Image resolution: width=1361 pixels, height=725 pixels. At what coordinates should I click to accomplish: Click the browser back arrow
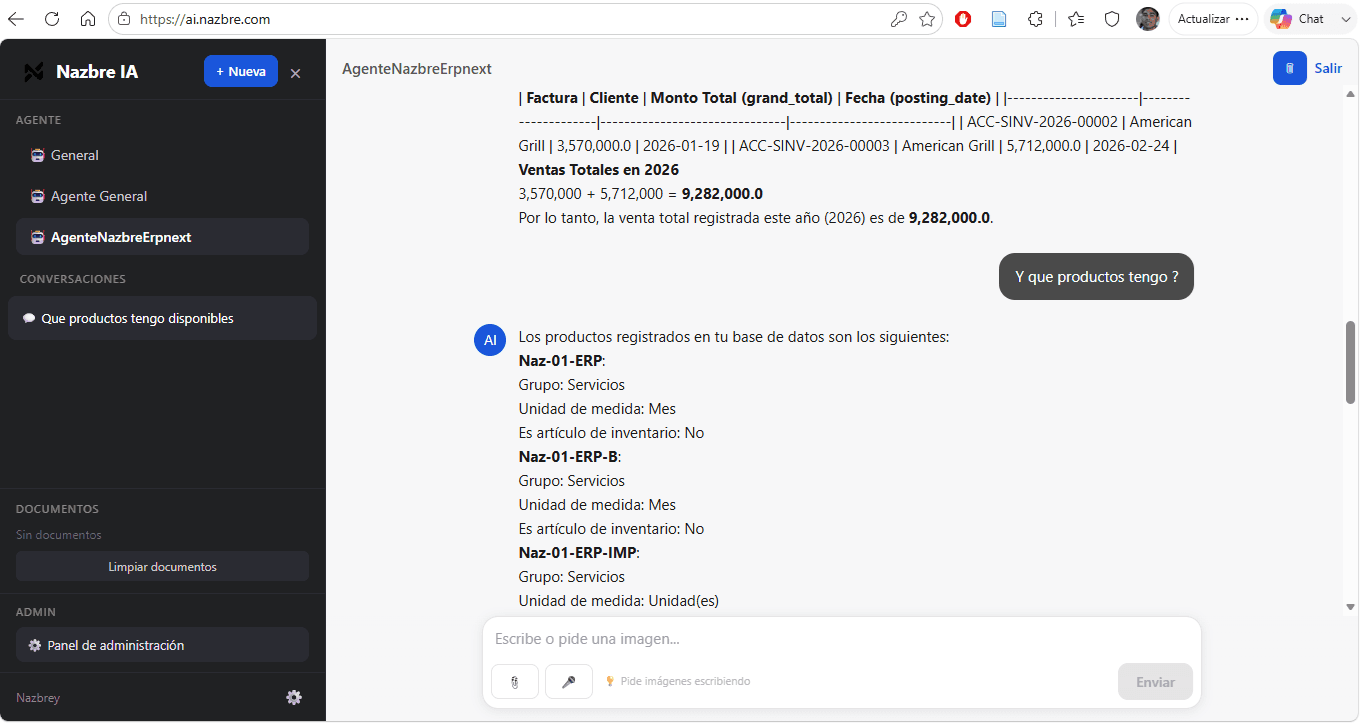[x=16, y=19]
